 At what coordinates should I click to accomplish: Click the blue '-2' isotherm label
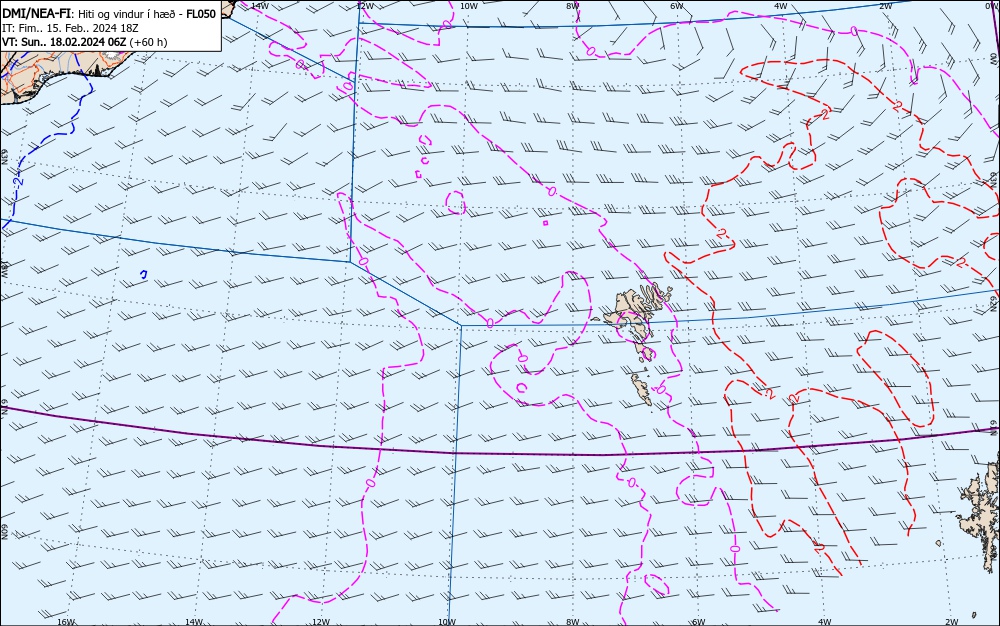[x=18, y=181]
